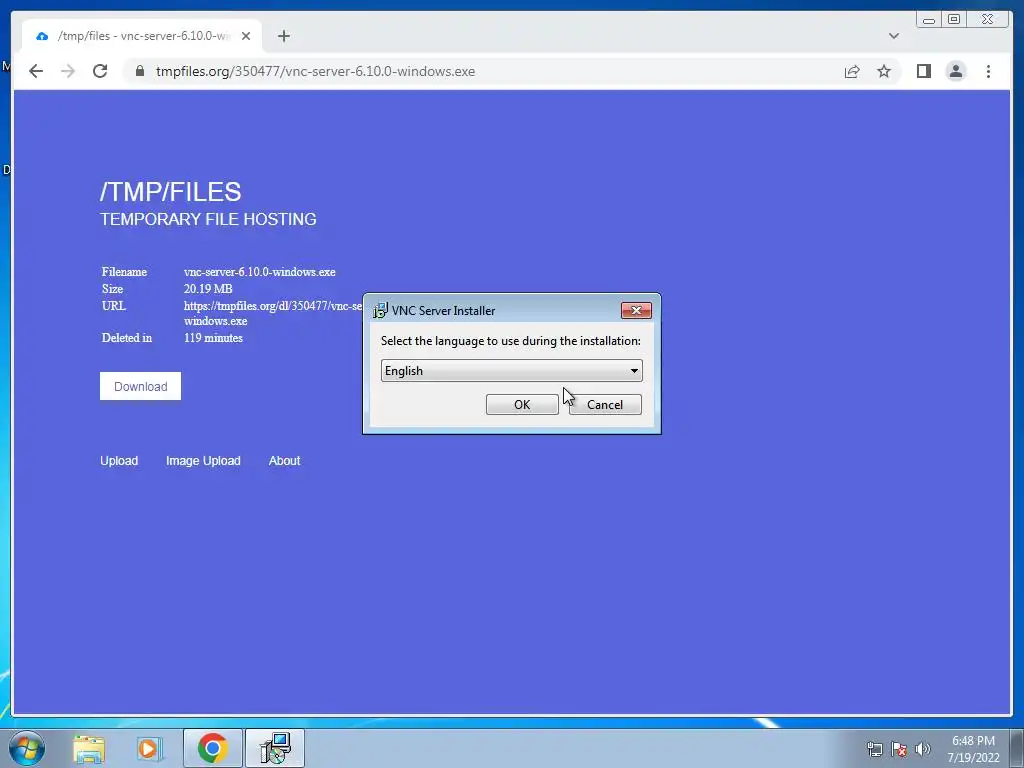This screenshot has width=1024, height=768.
Task: Click the 20.19 MB size value
Action: 208,289
